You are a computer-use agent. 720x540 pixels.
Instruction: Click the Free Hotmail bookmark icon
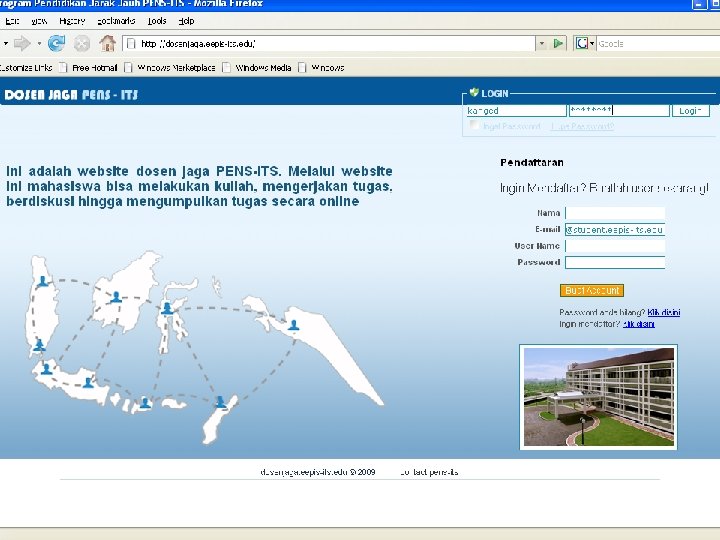click(63, 68)
